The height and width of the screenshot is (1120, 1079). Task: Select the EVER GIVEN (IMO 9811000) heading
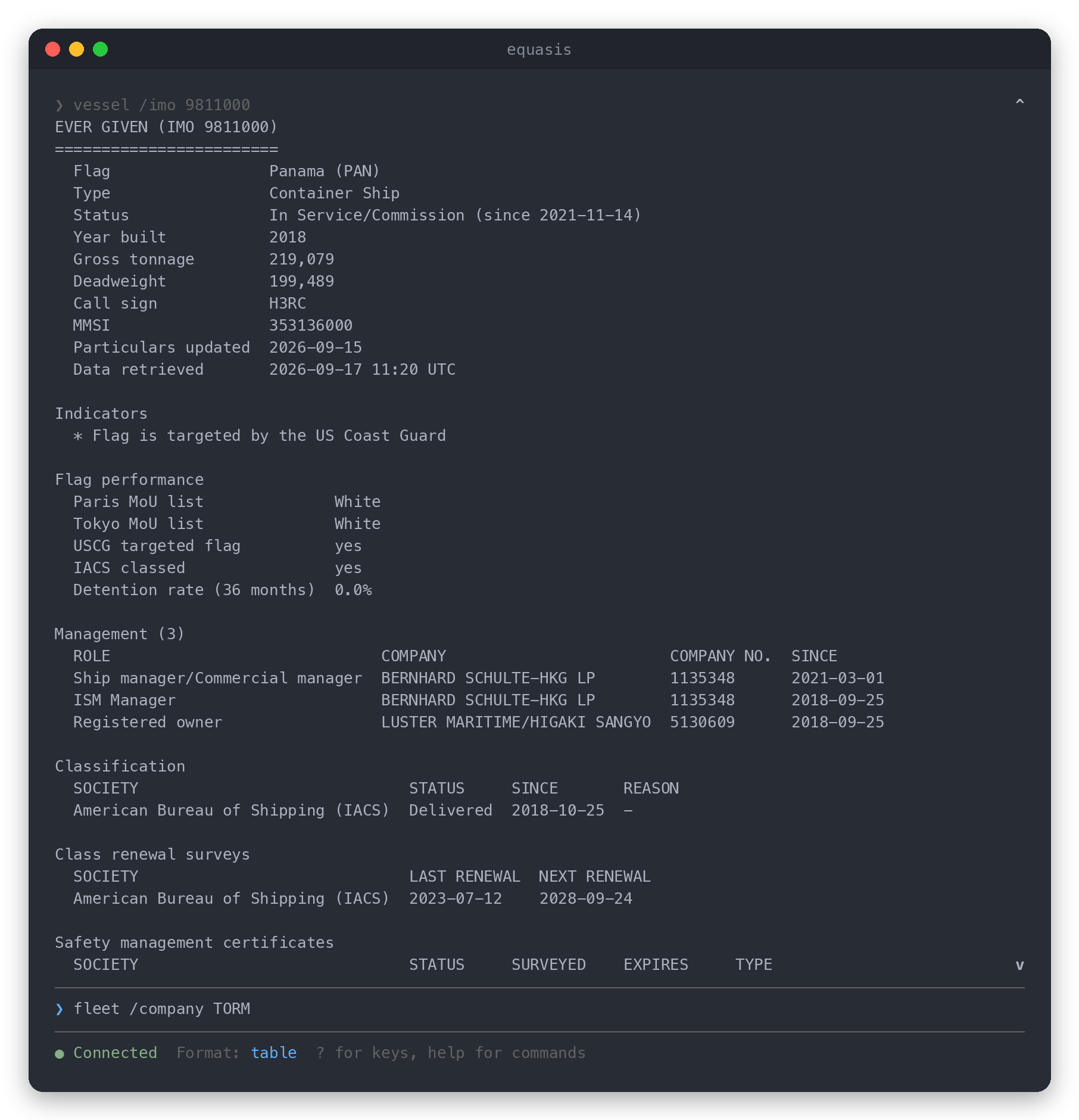166,127
